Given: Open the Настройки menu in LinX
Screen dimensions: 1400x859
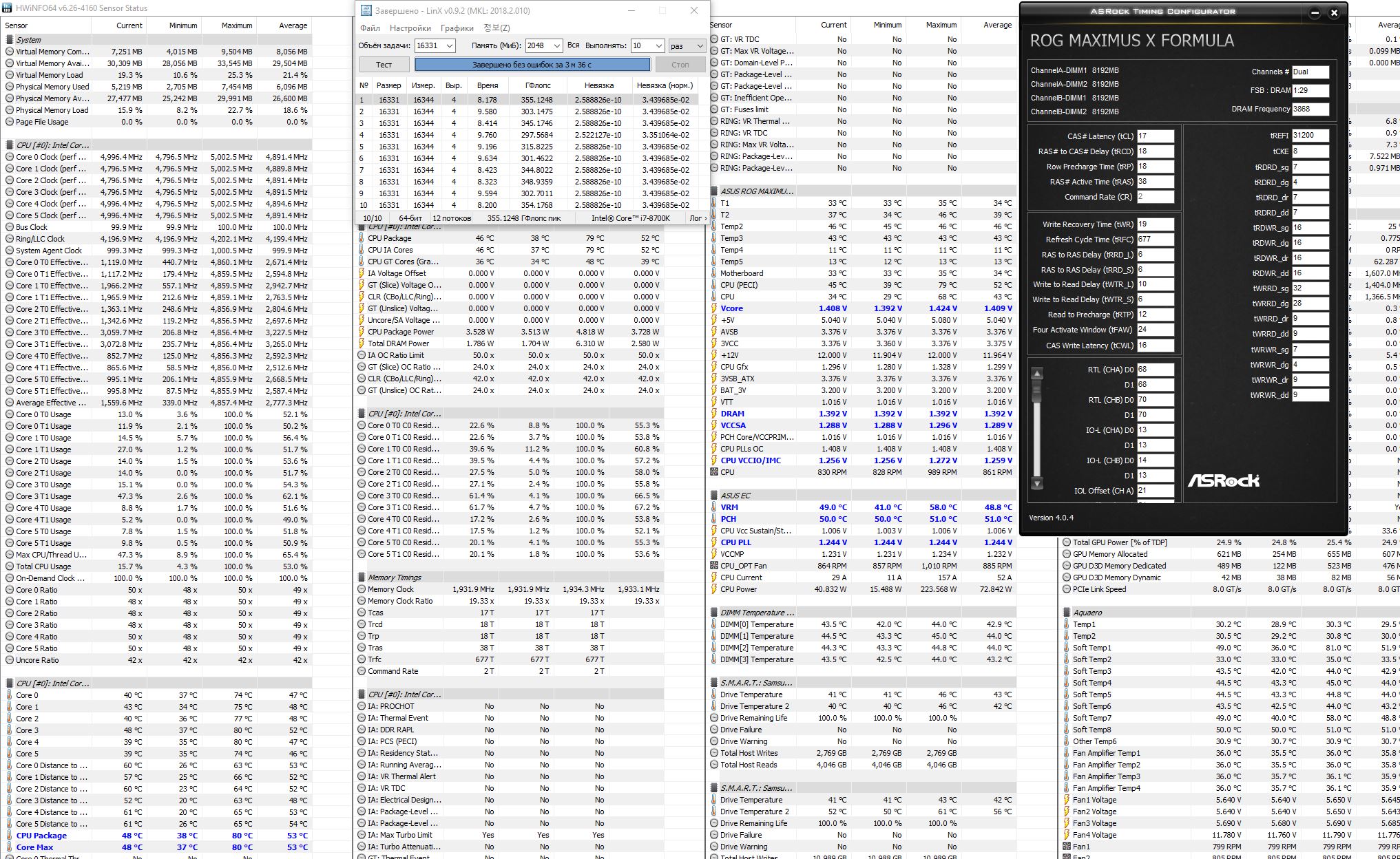Looking at the screenshot, I should pyautogui.click(x=410, y=28).
